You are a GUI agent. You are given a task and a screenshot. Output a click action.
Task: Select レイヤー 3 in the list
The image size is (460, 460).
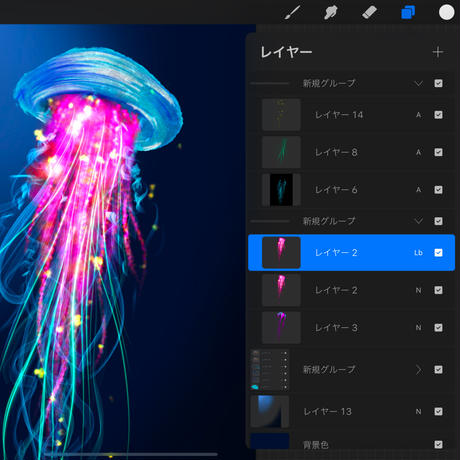[352, 328]
